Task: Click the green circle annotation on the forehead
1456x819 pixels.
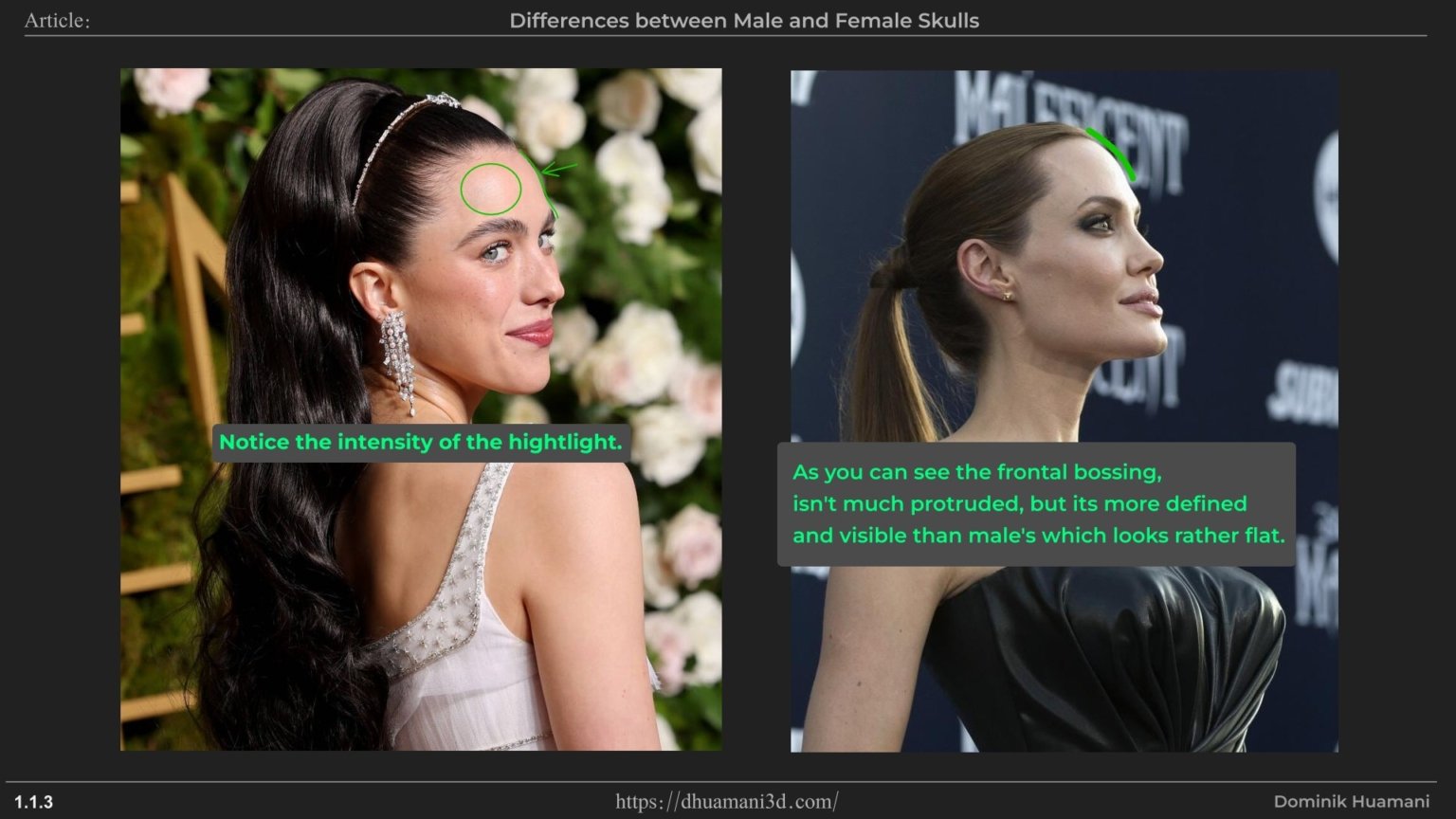Action: click(490, 188)
